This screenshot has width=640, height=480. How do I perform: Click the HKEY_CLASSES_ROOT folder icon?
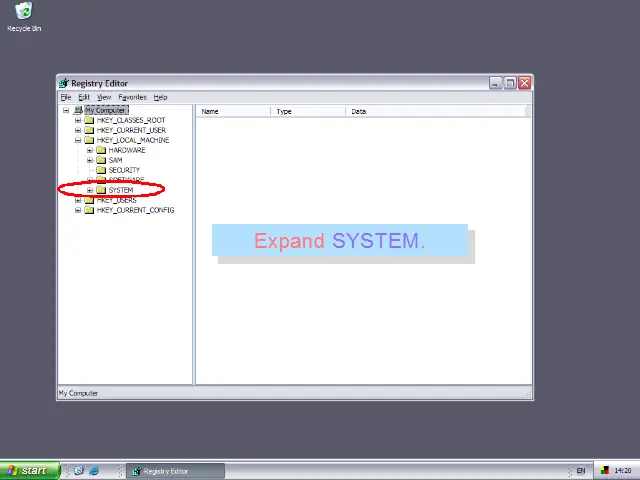pos(89,120)
